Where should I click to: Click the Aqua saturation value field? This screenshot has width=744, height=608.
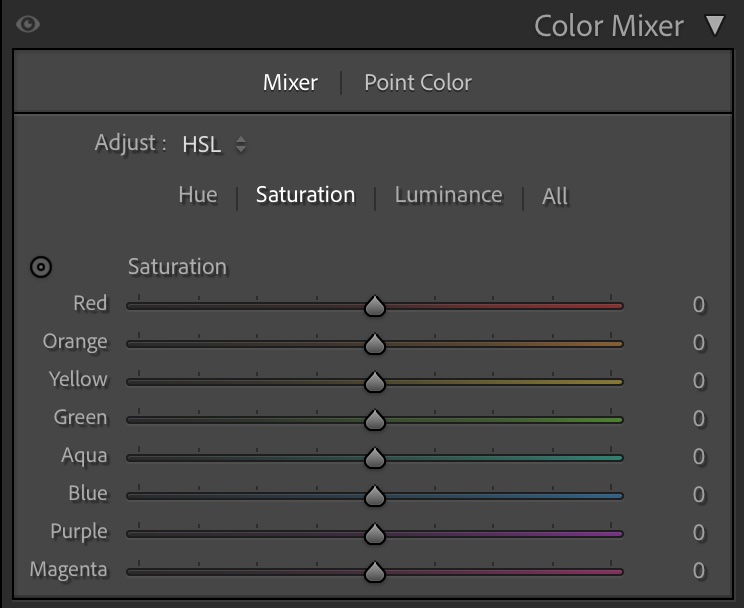point(698,457)
